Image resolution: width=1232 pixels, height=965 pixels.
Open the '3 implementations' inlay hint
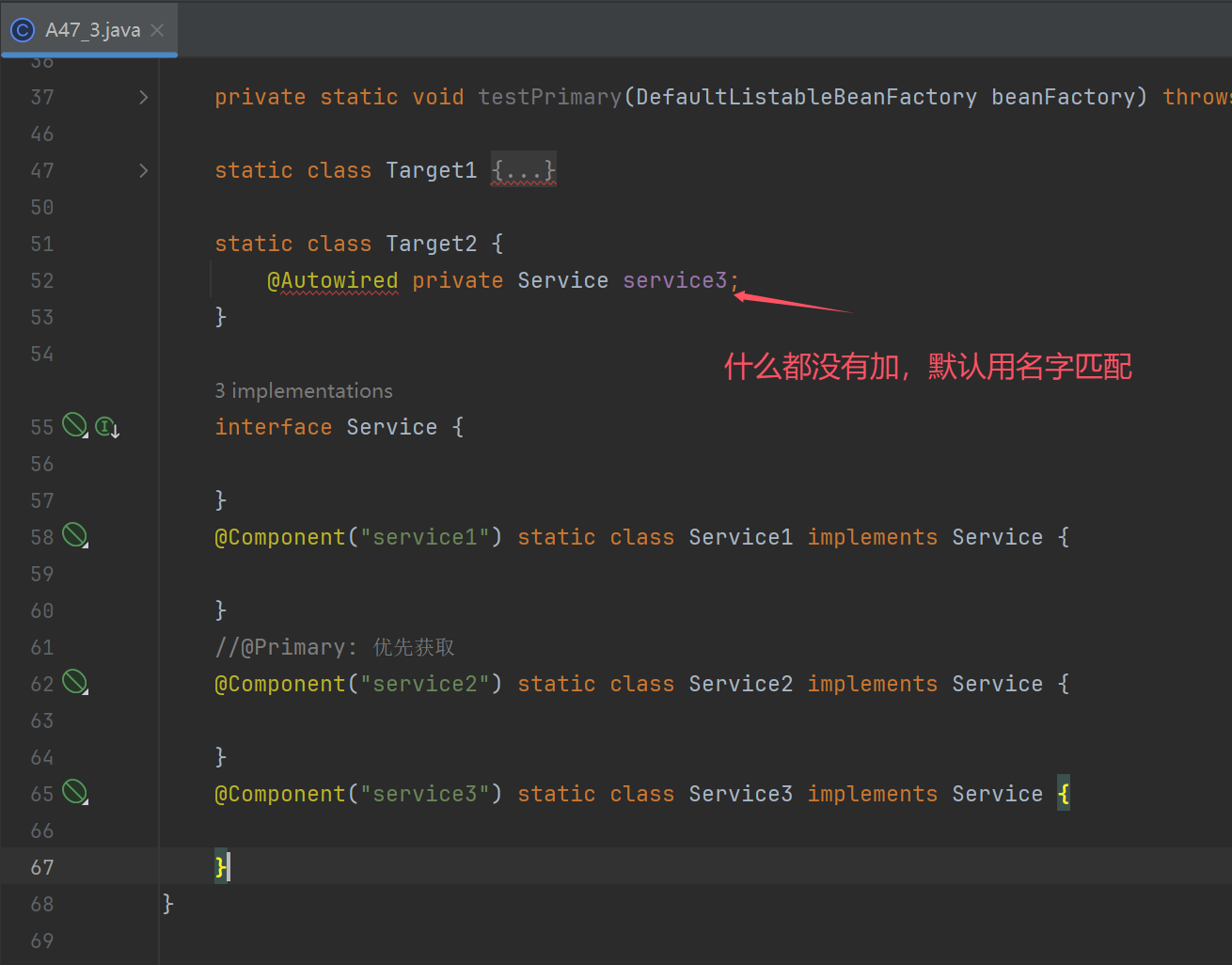304,390
